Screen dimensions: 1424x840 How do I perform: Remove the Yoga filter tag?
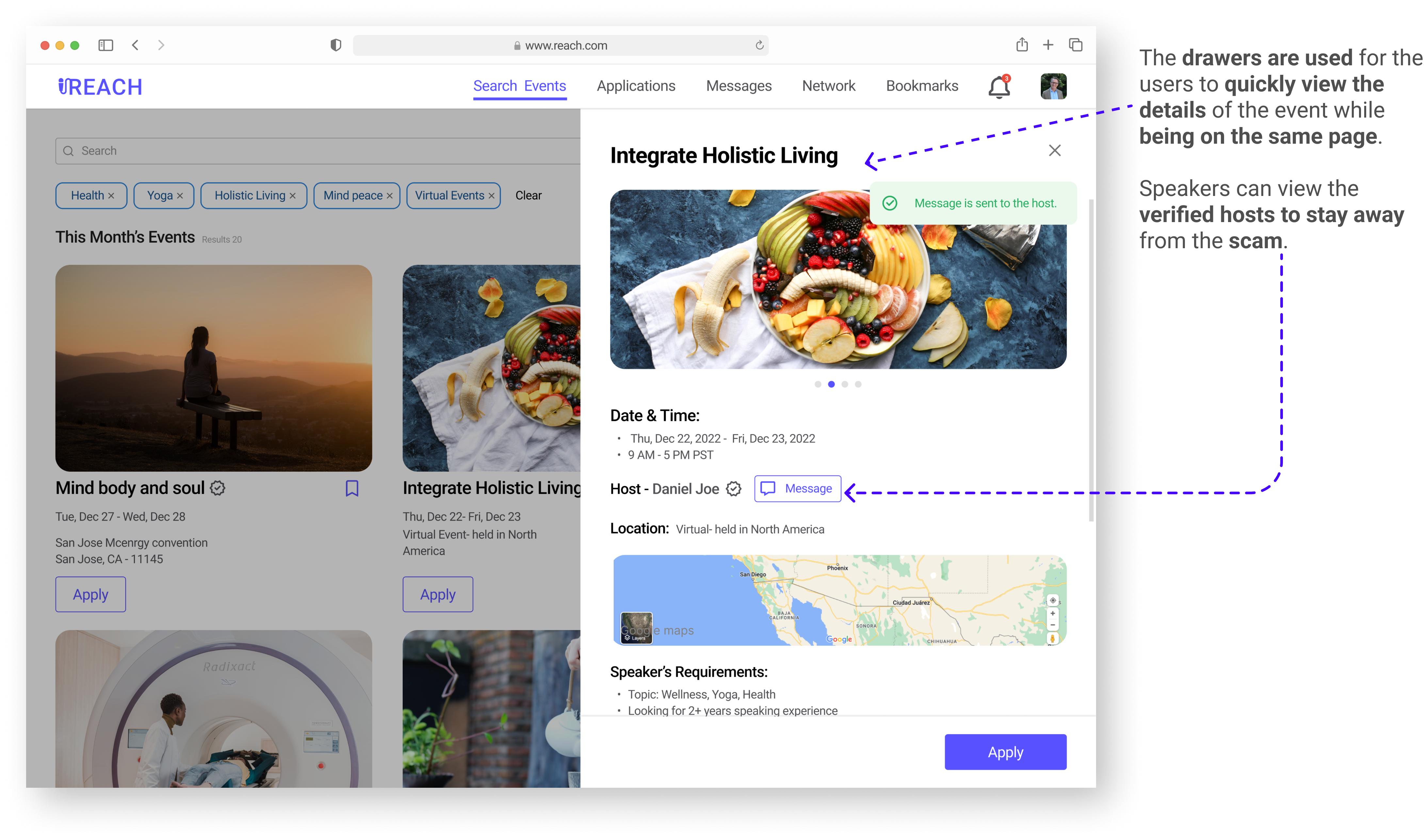coord(180,196)
